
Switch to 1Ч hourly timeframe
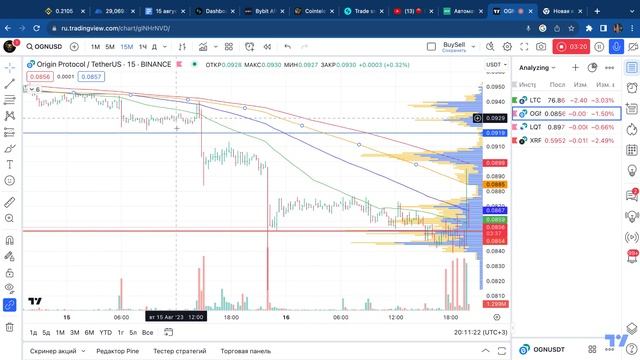[142, 47]
